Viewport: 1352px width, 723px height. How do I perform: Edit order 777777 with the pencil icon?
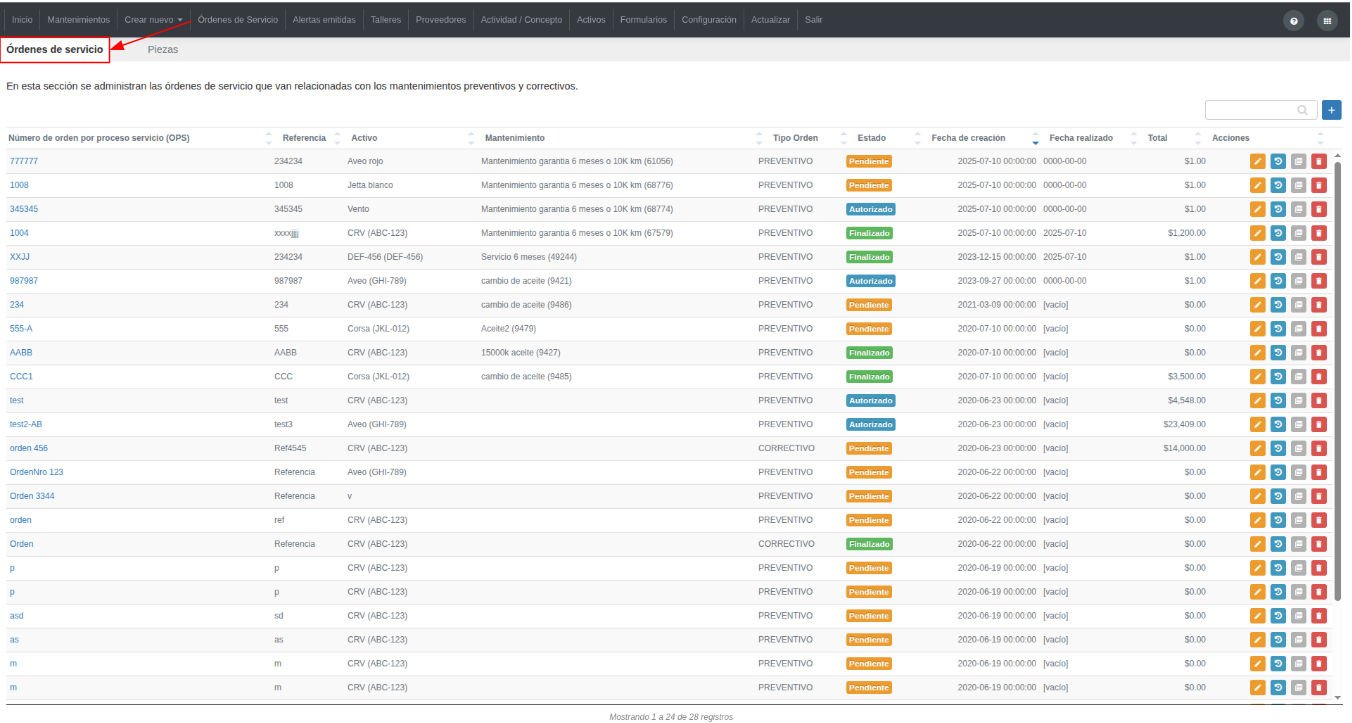(1258, 161)
